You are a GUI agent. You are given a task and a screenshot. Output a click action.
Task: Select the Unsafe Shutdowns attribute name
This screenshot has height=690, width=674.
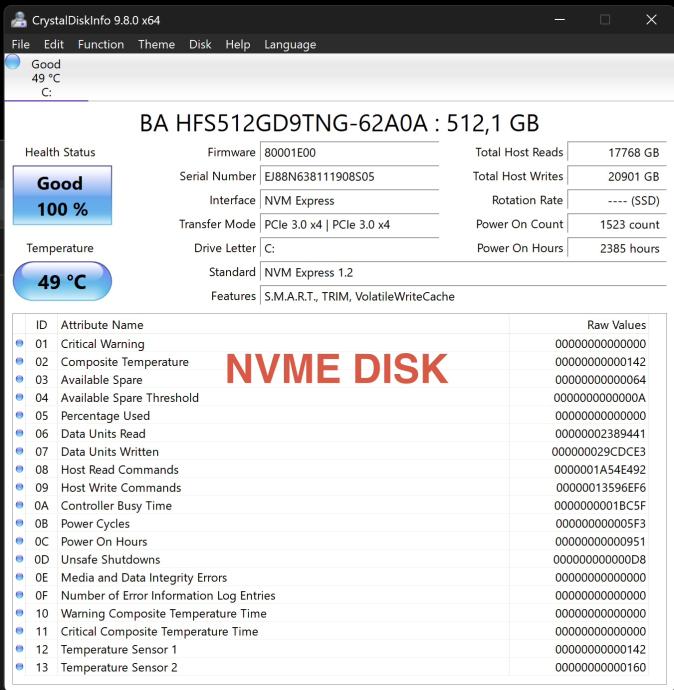click(x=110, y=560)
